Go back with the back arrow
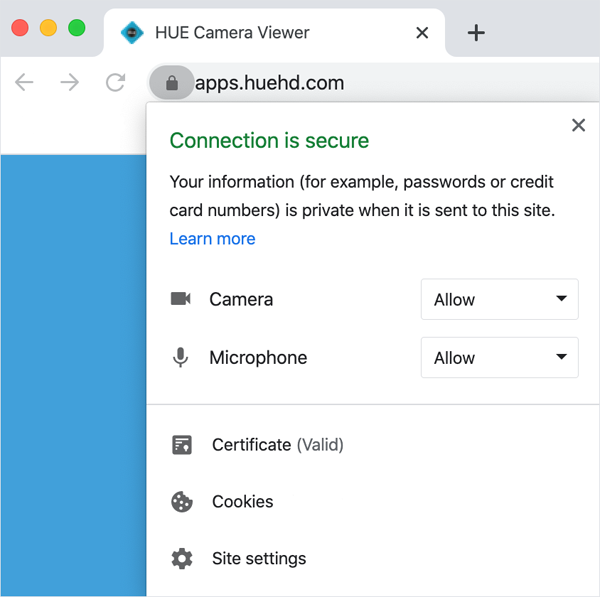Image resolution: width=600 pixels, height=597 pixels. [24, 82]
